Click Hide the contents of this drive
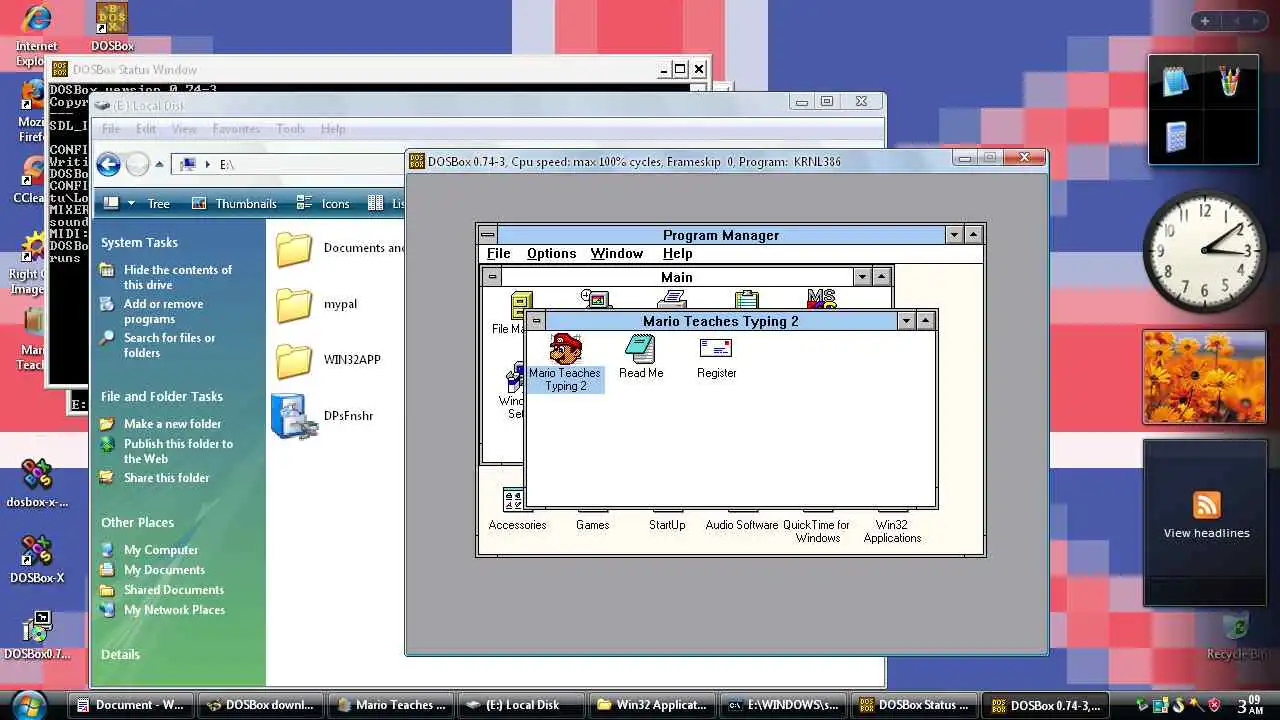This screenshot has height=720, width=1280. point(177,277)
